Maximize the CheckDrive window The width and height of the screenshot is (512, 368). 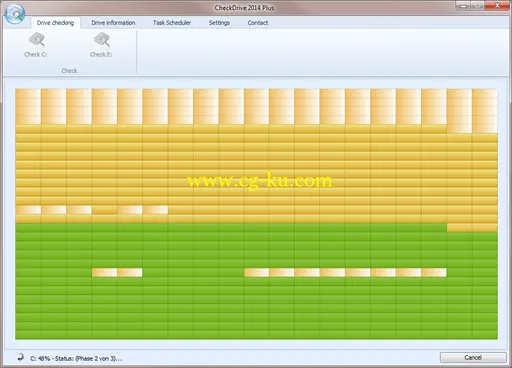[x=477, y=6]
